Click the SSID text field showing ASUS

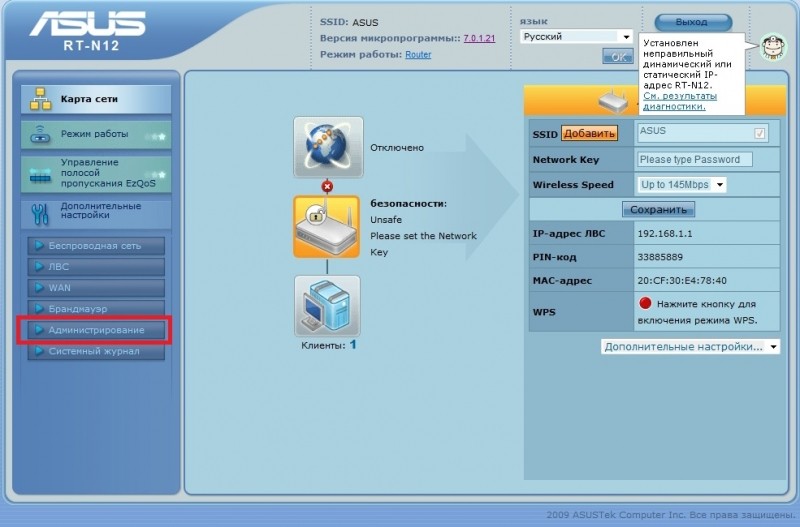702,133
